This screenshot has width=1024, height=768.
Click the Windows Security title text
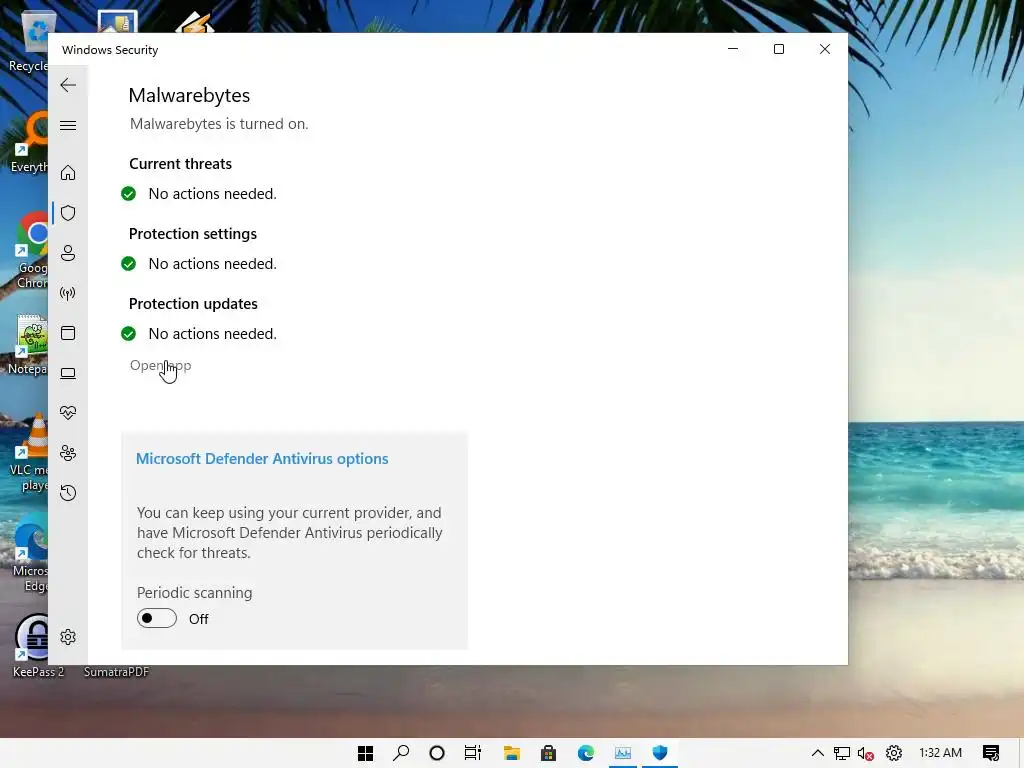[110, 50]
